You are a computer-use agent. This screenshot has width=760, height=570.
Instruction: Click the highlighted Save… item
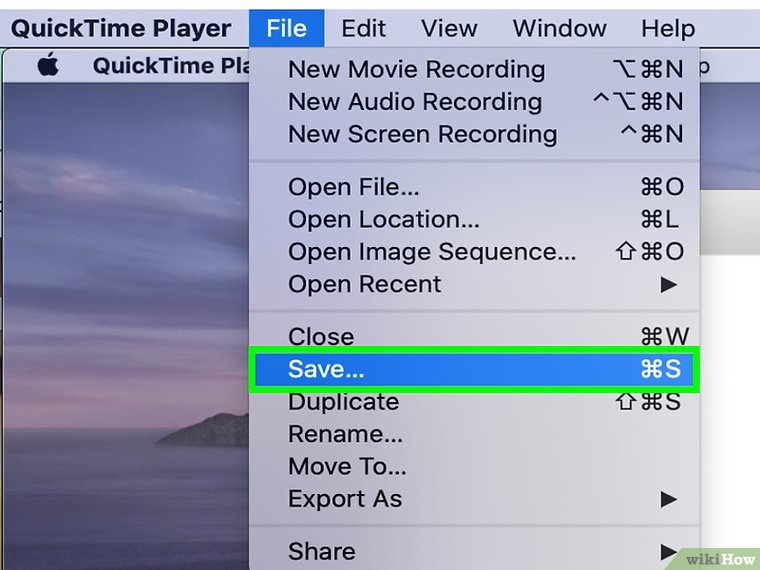pyautogui.click(x=326, y=369)
